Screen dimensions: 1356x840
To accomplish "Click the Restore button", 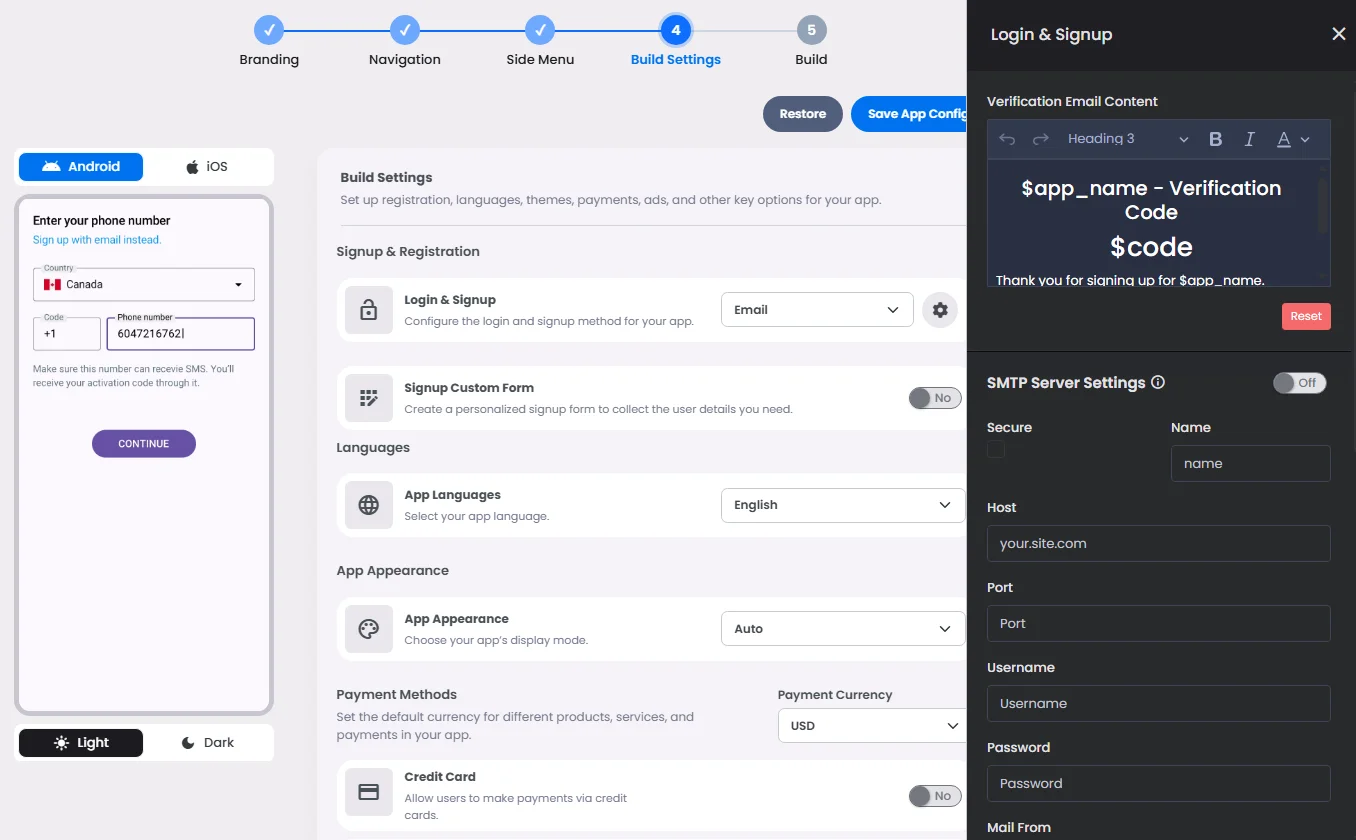I will (802, 114).
